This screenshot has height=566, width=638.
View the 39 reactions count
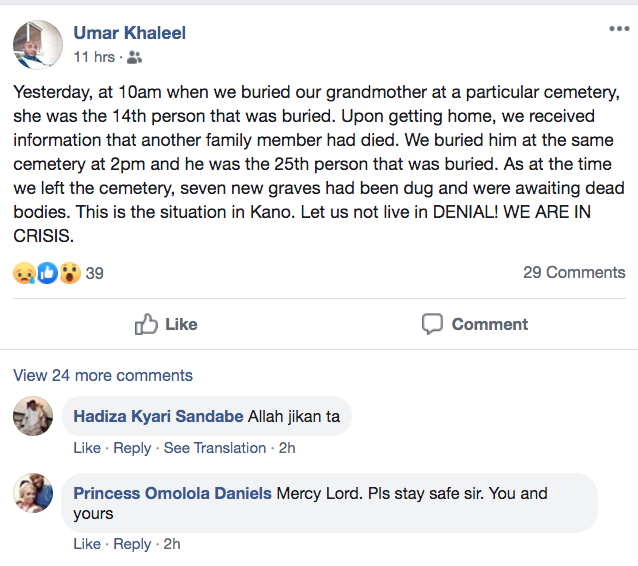pos(95,272)
